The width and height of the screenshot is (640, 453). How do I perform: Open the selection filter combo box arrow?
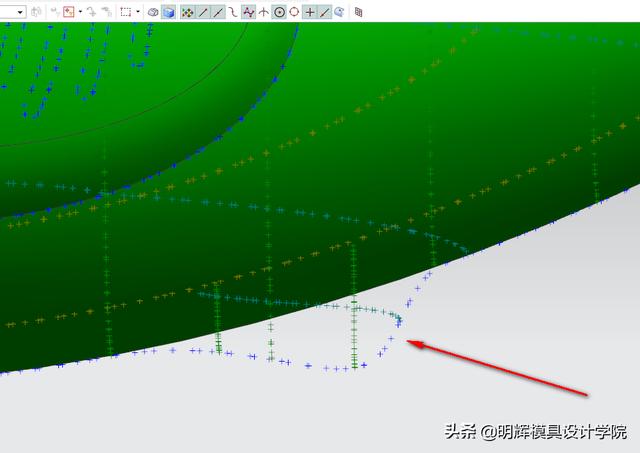[20, 12]
